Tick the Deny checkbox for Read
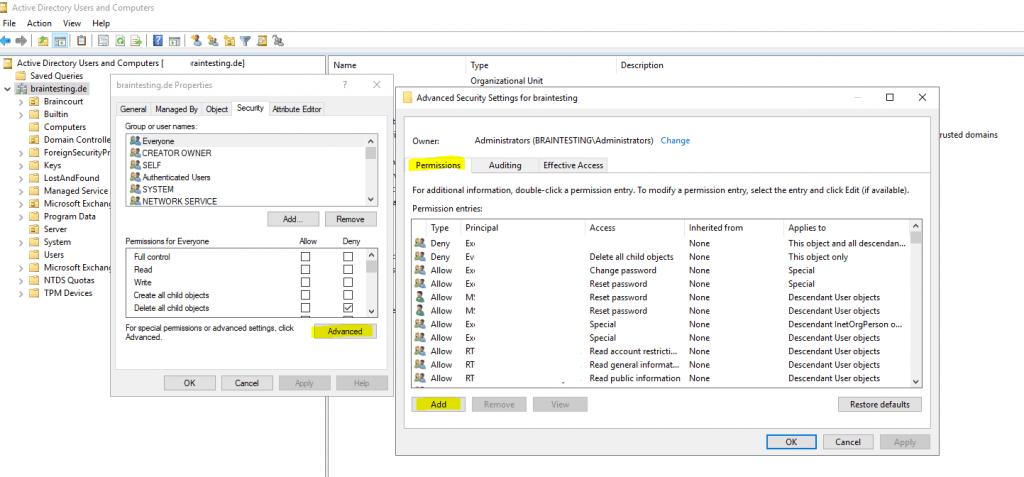This screenshot has width=1024, height=477. pyautogui.click(x=348, y=269)
